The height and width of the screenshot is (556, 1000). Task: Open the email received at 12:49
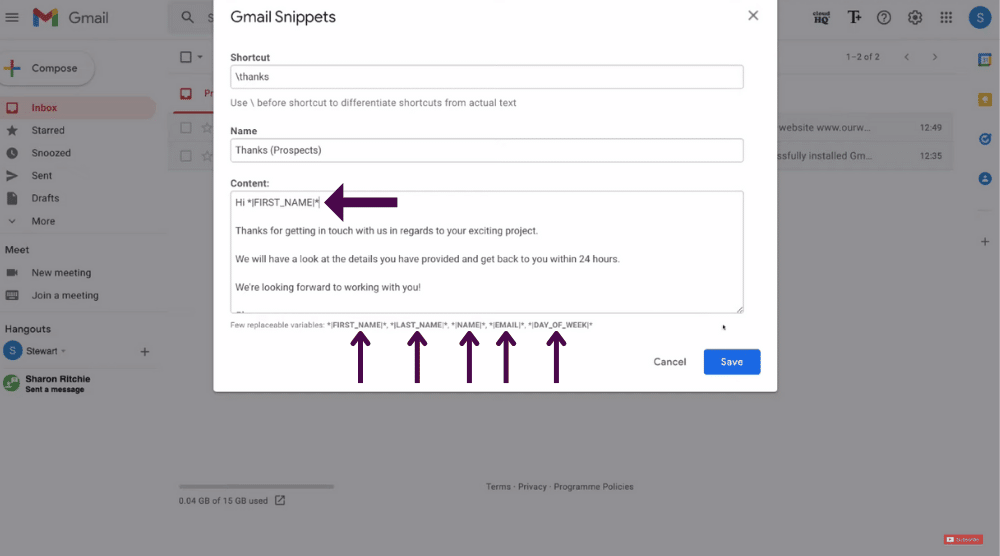tap(865, 128)
